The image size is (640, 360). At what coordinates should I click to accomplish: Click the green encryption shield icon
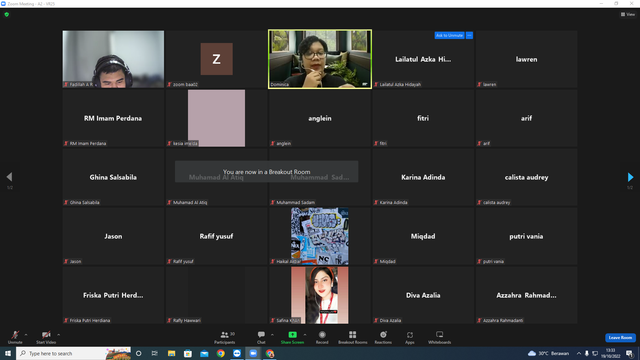pyautogui.click(x=7, y=14)
